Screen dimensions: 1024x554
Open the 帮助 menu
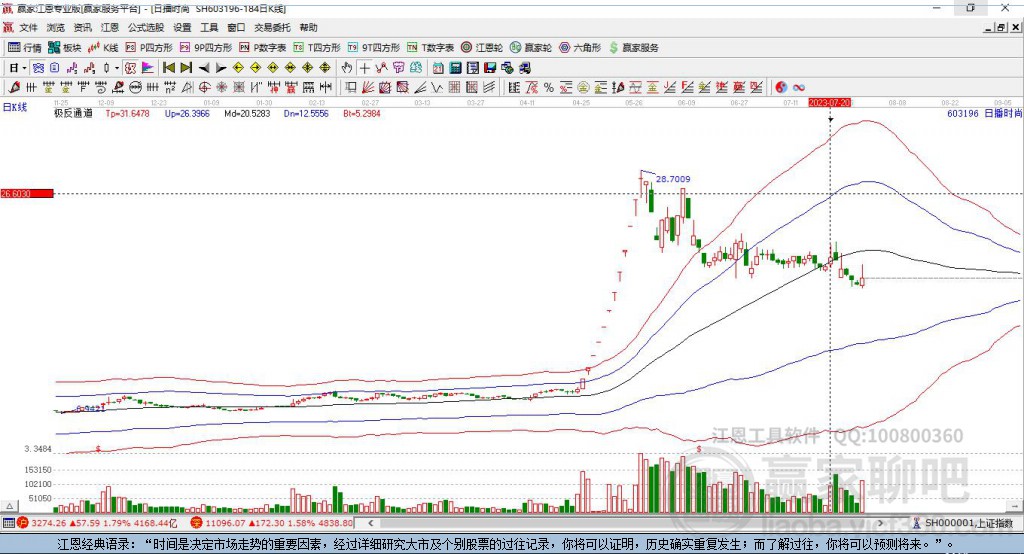(308, 27)
